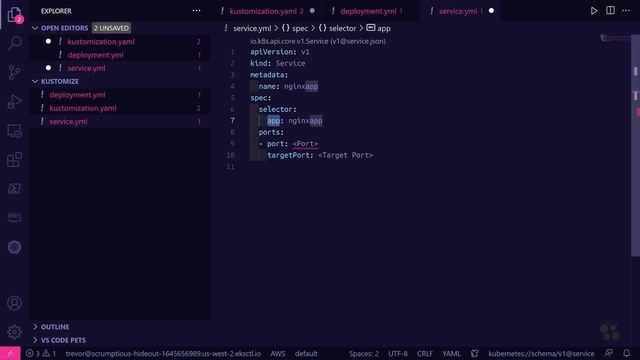This screenshot has width=640, height=360.
Task: Switch to deployment.yml tab
Action: click(x=371, y=11)
